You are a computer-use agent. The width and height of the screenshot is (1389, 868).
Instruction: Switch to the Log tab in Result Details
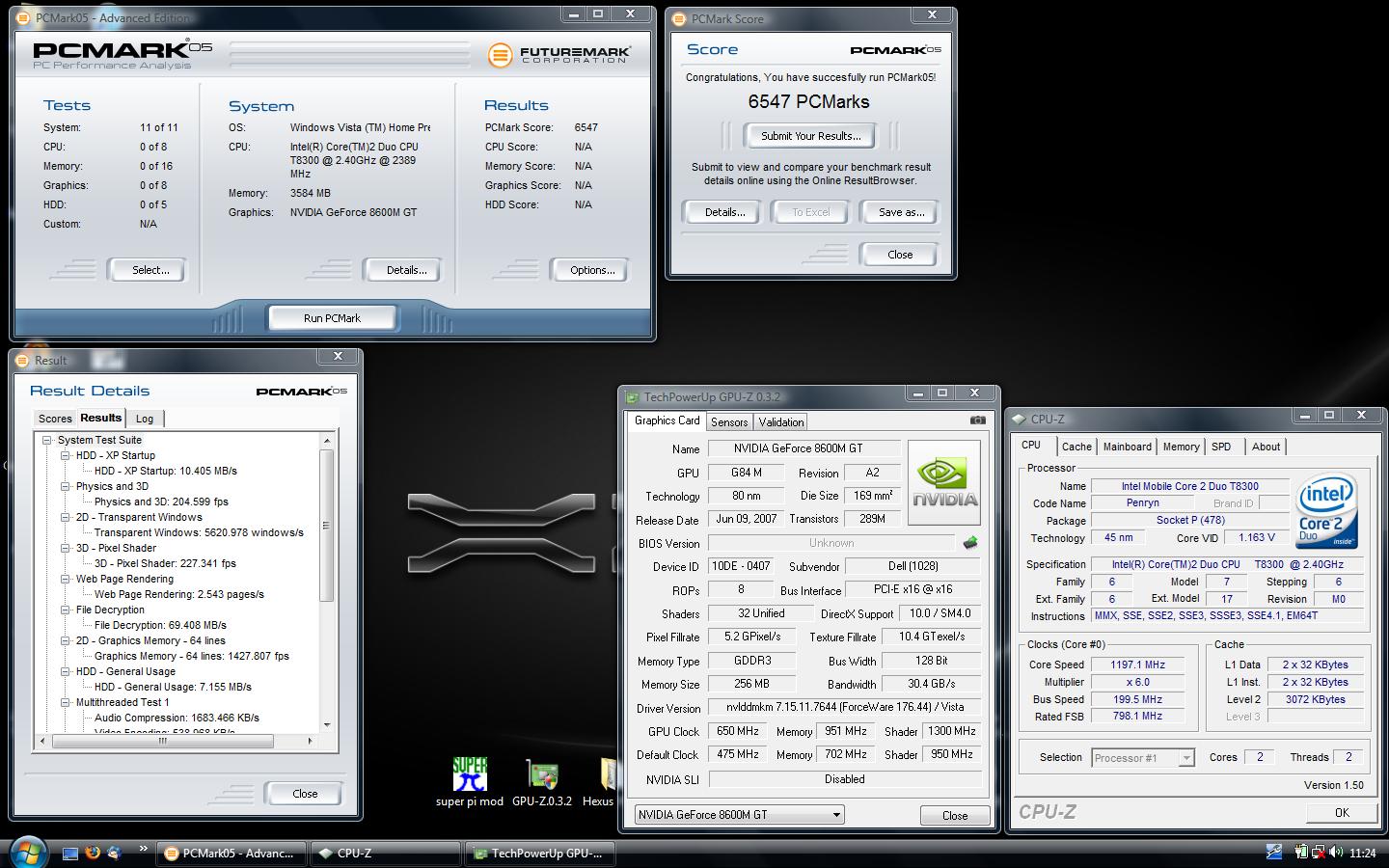click(x=145, y=419)
